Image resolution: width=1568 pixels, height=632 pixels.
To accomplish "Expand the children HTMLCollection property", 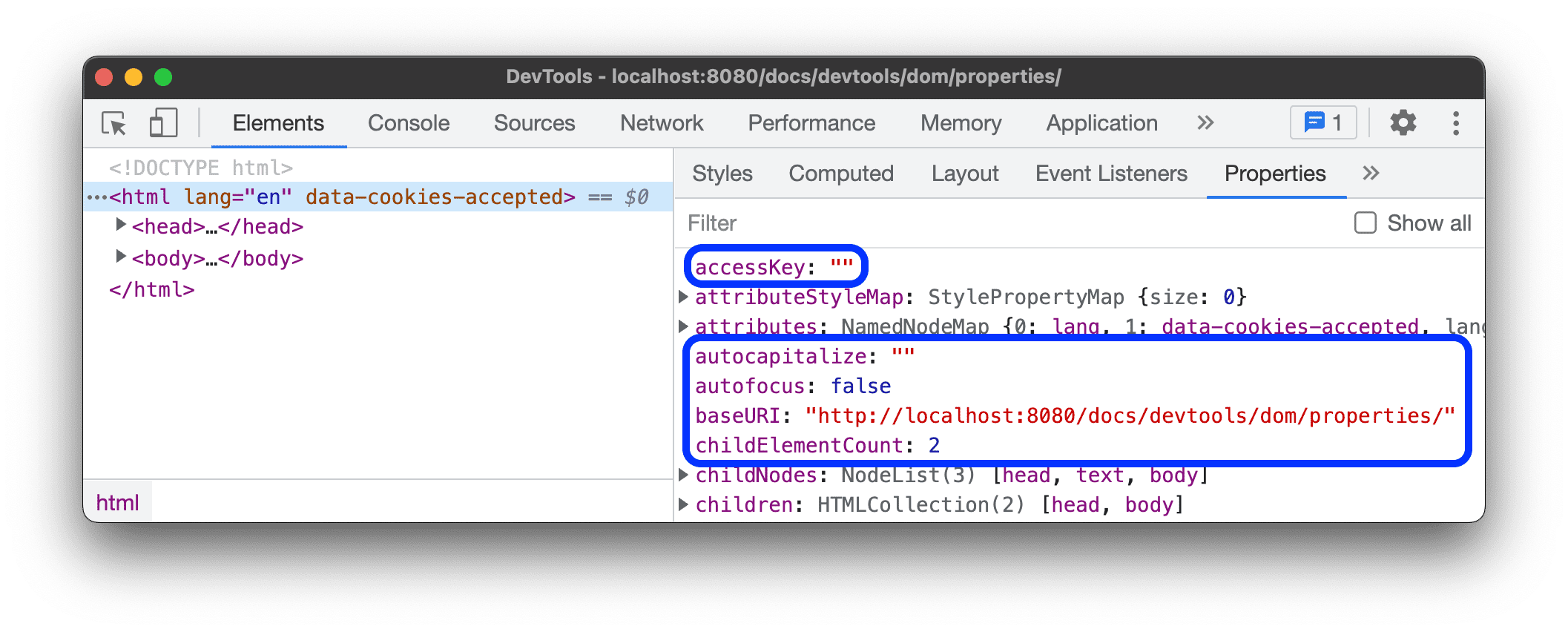I will pos(684,504).
